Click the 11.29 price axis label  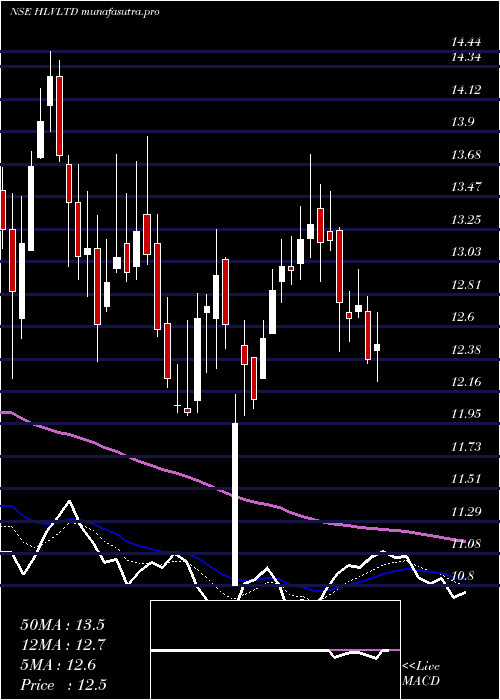(466, 511)
